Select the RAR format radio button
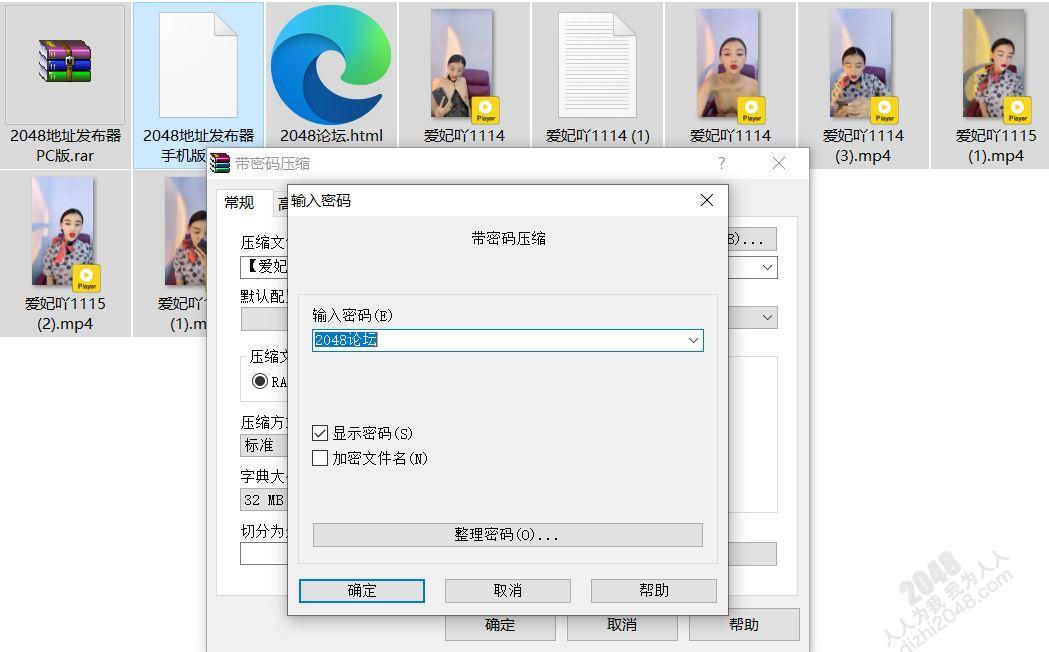The width and height of the screenshot is (1049, 652). click(260, 381)
